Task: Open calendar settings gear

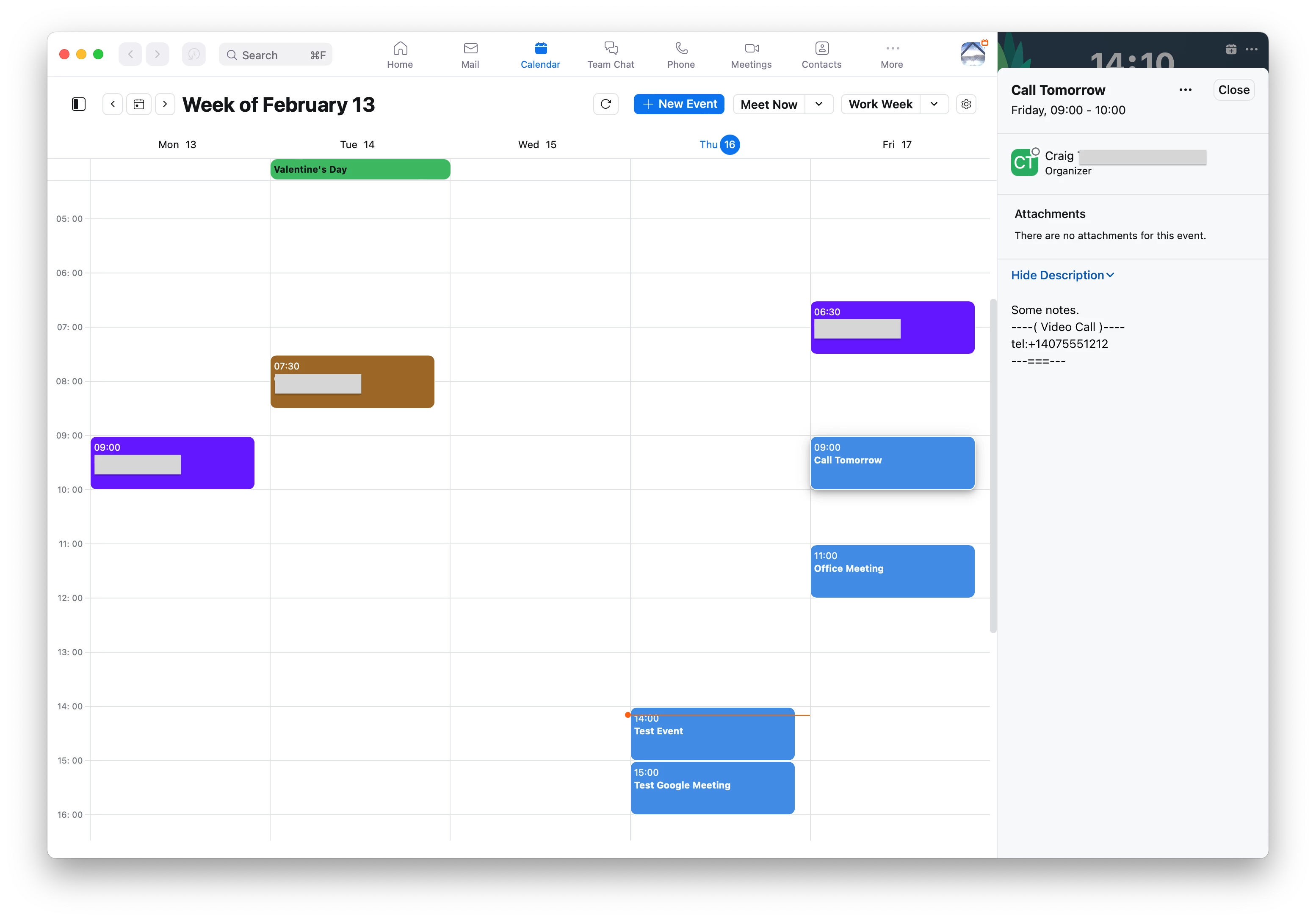Action: point(966,104)
